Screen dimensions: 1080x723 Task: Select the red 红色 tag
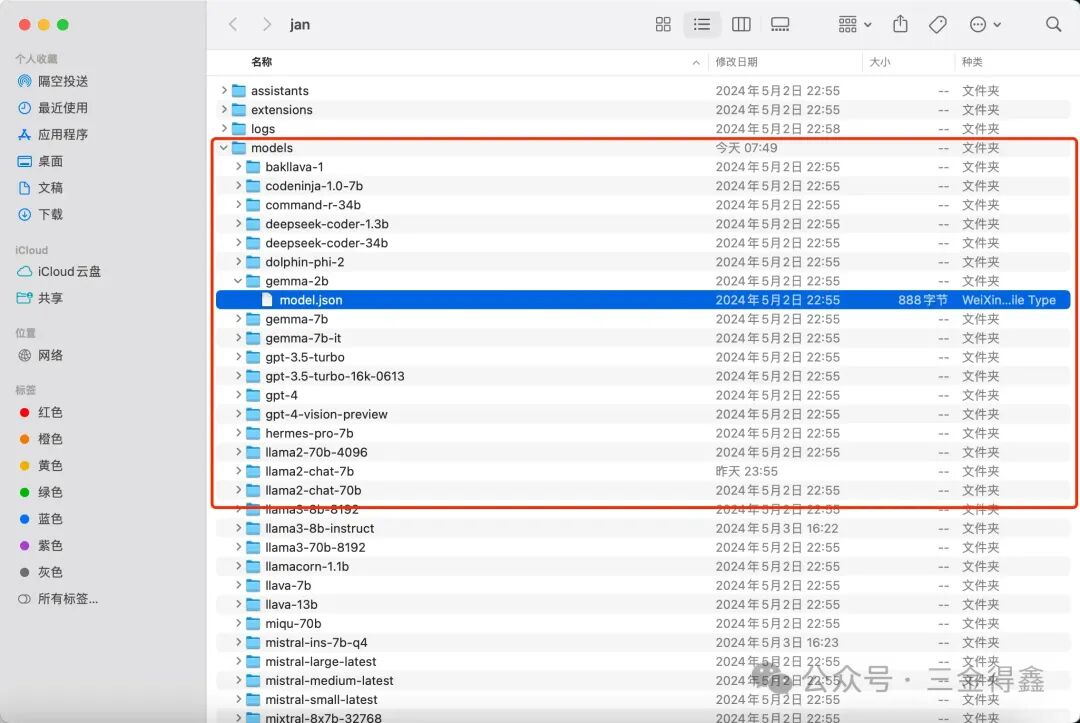50,412
